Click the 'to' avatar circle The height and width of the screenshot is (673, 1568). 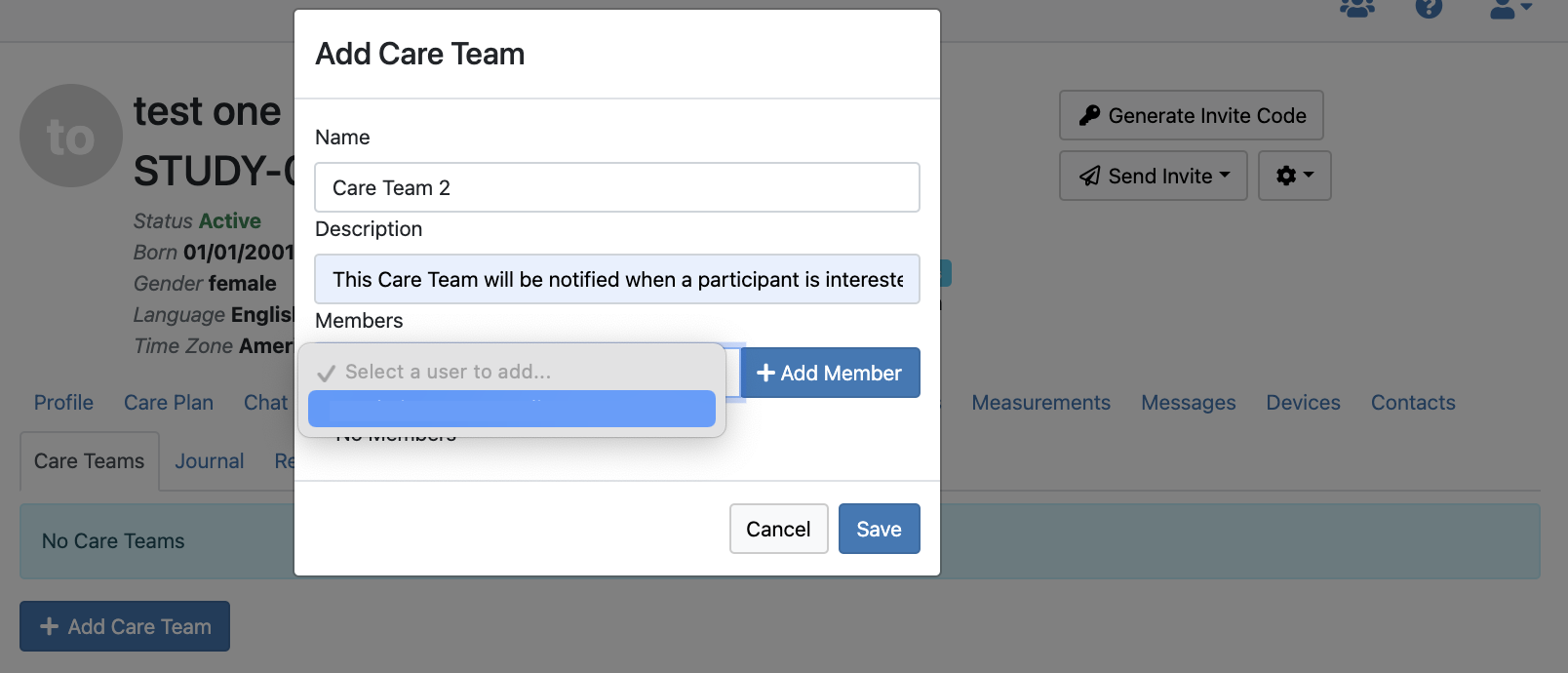pos(71,136)
